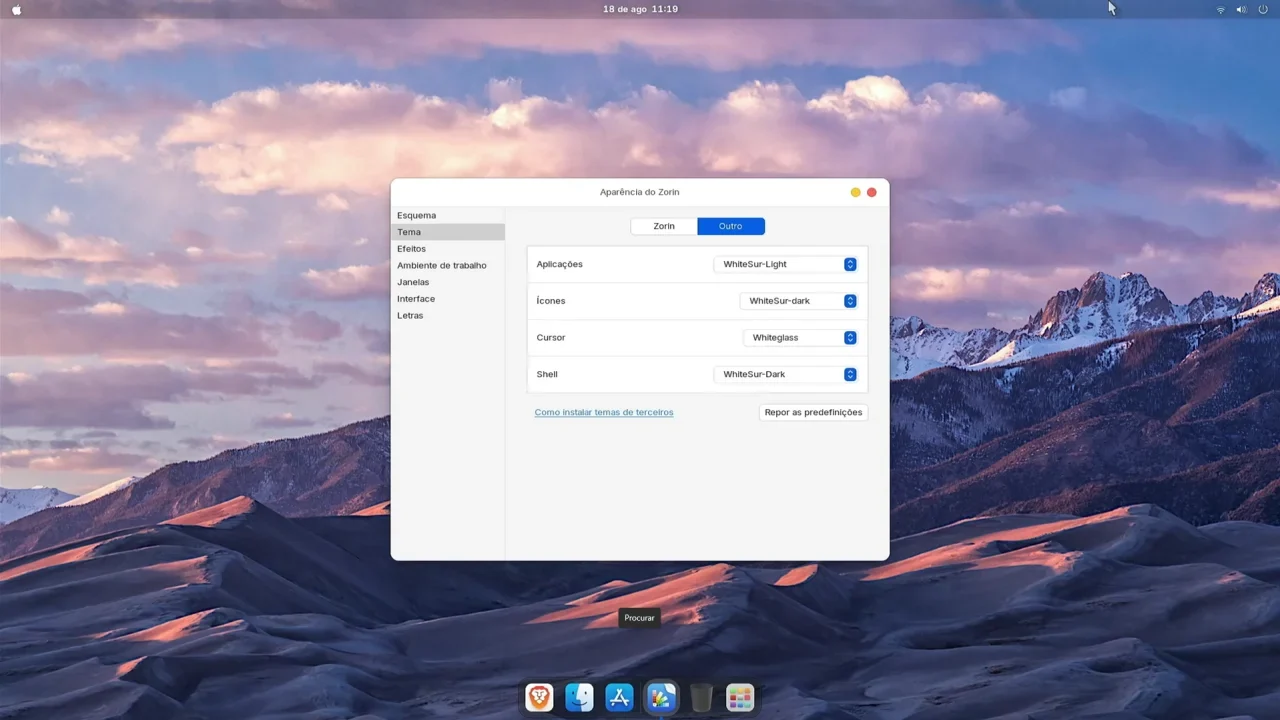Open the Wi-Fi network indicator
This screenshot has width=1280, height=720.
1221,9
